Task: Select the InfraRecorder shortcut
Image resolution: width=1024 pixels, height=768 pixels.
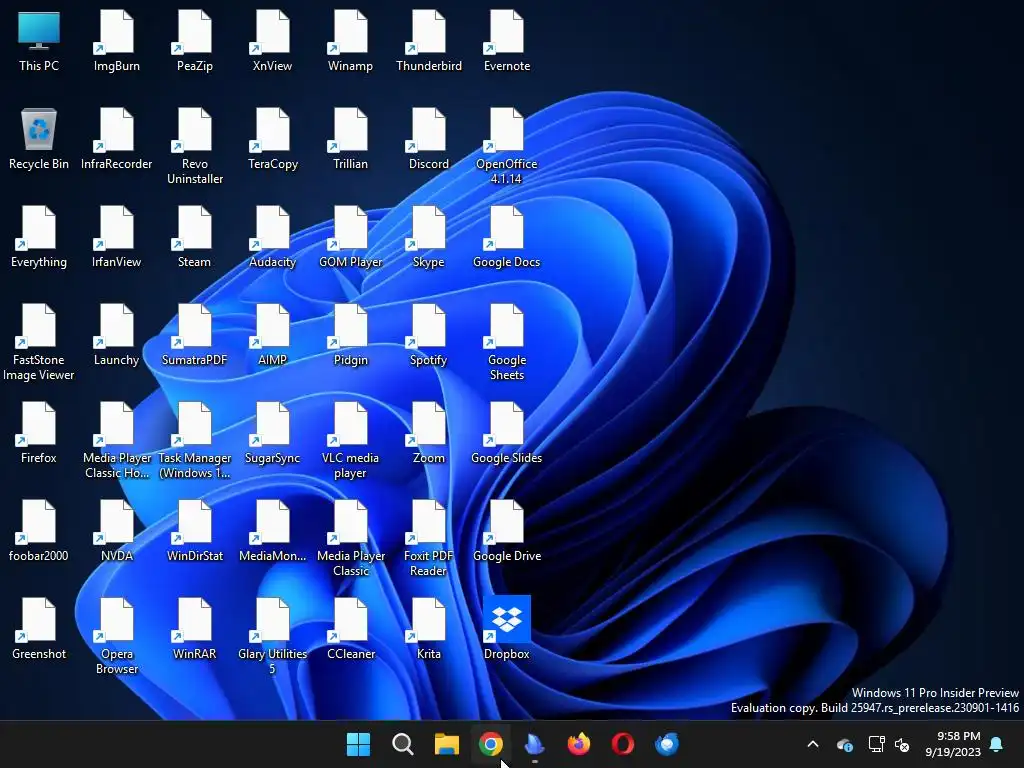Action: [116, 140]
